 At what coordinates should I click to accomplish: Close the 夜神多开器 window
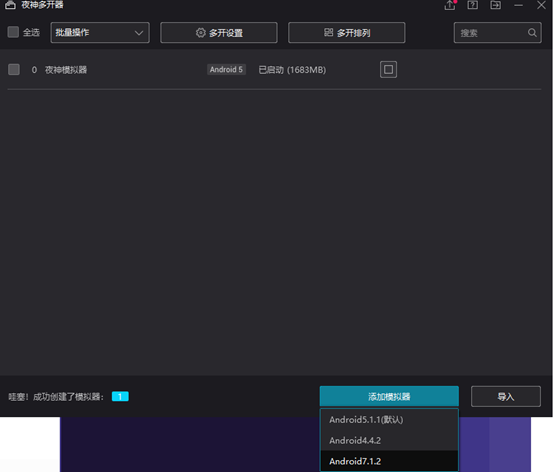(x=541, y=5)
